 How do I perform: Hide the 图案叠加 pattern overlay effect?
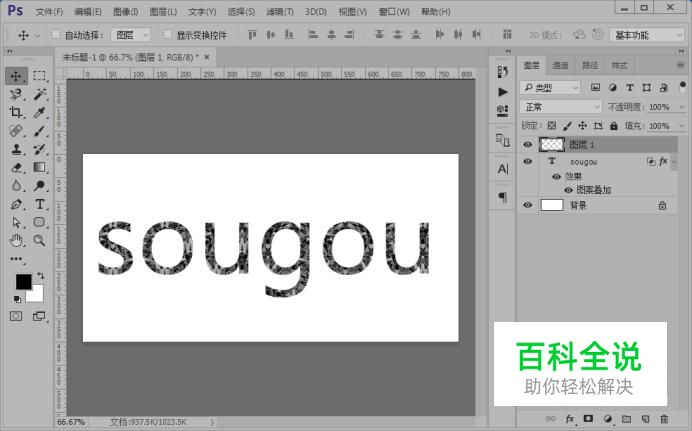(568, 190)
